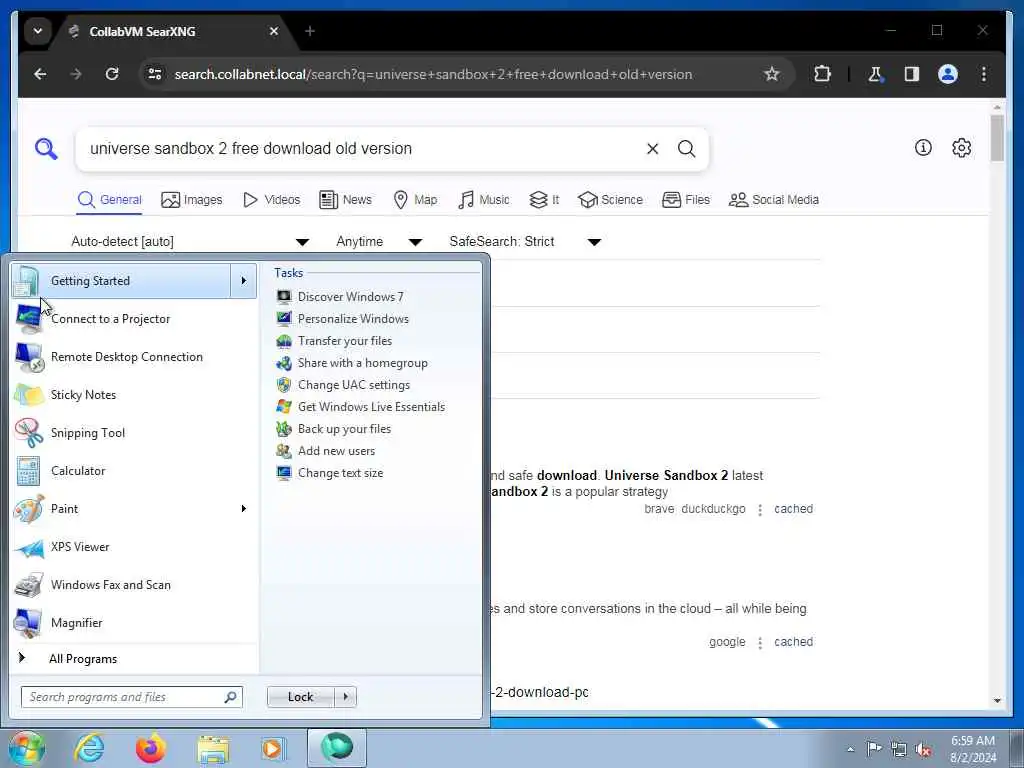
Task: Open the cached link beside duckduckgo
Action: click(x=793, y=509)
